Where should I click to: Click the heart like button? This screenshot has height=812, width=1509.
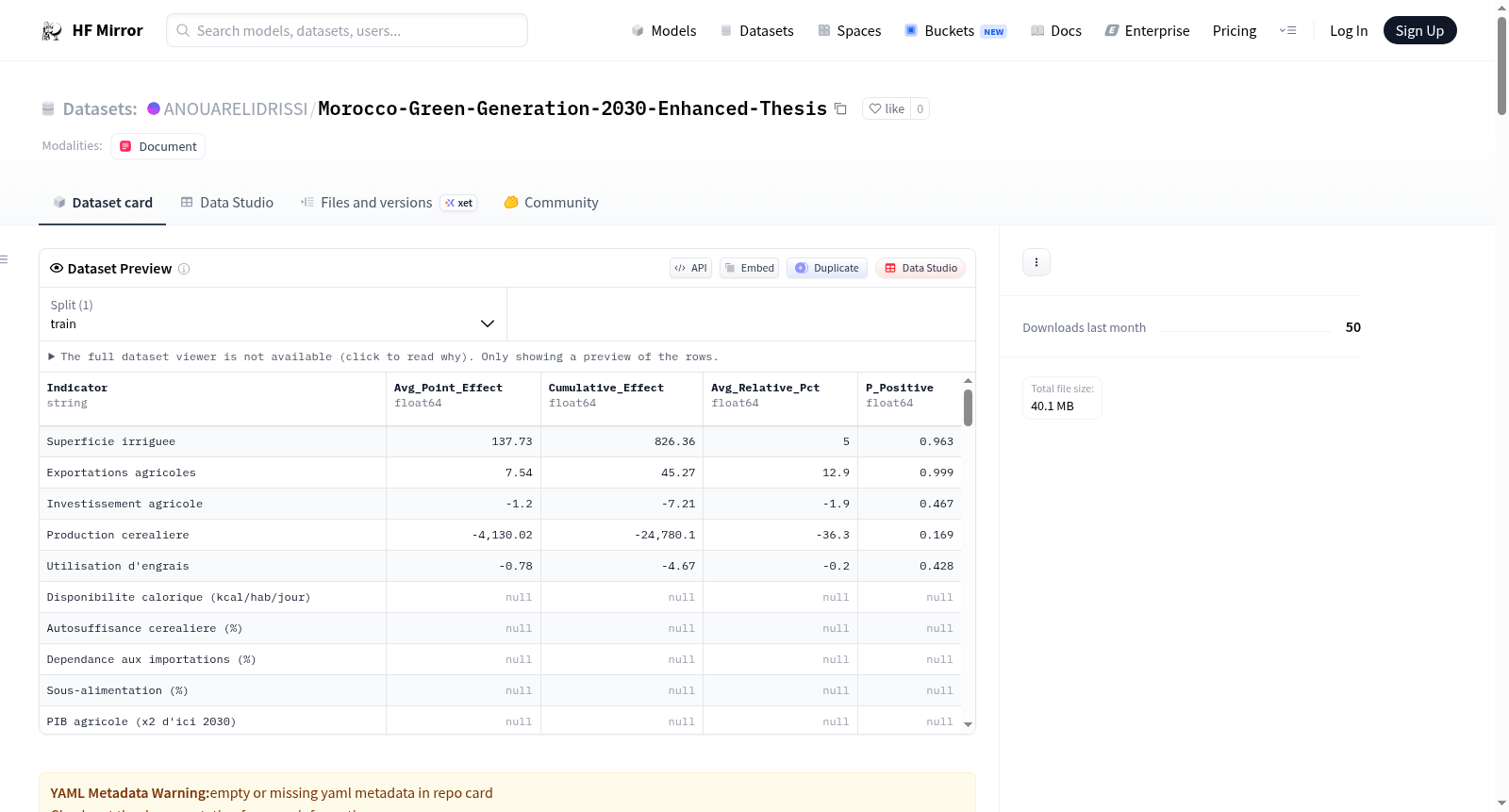887,108
